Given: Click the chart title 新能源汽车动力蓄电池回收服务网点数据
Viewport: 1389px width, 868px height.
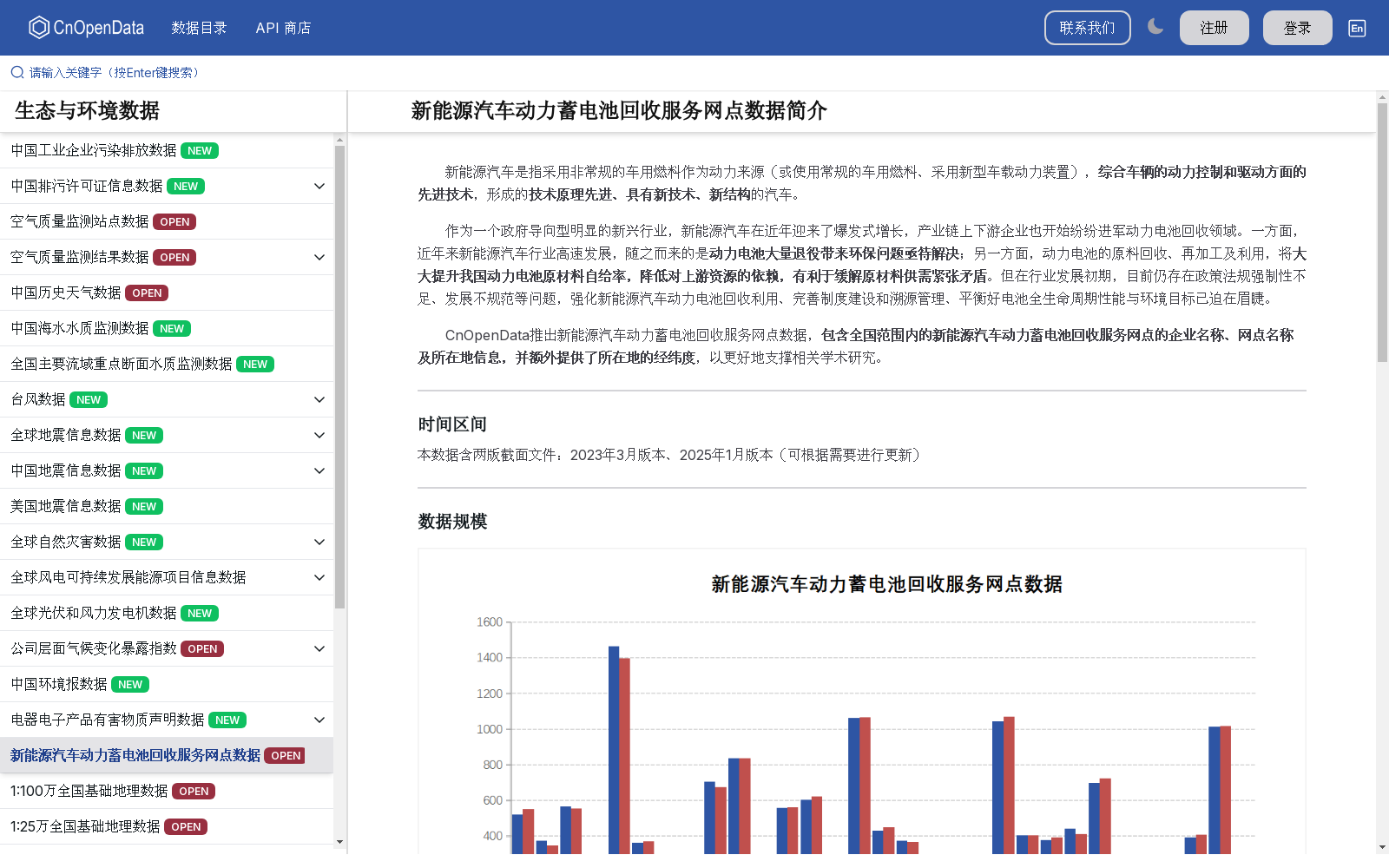Looking at the screenshot, I should click(886, 584).
